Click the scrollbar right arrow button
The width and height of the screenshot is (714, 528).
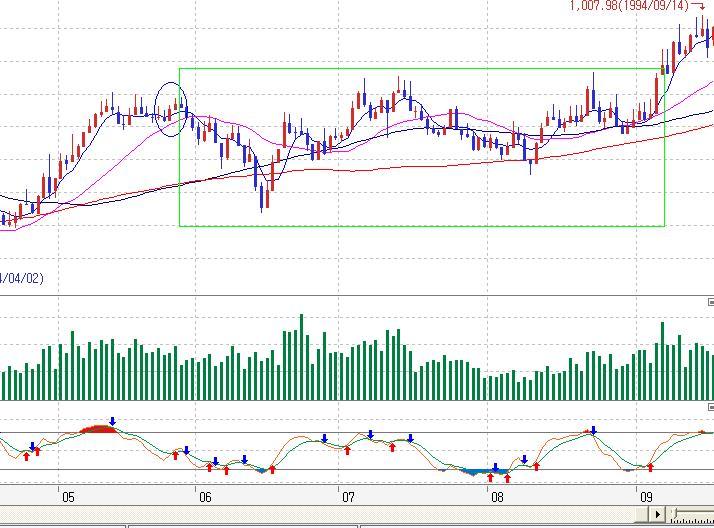pos(658,514)
